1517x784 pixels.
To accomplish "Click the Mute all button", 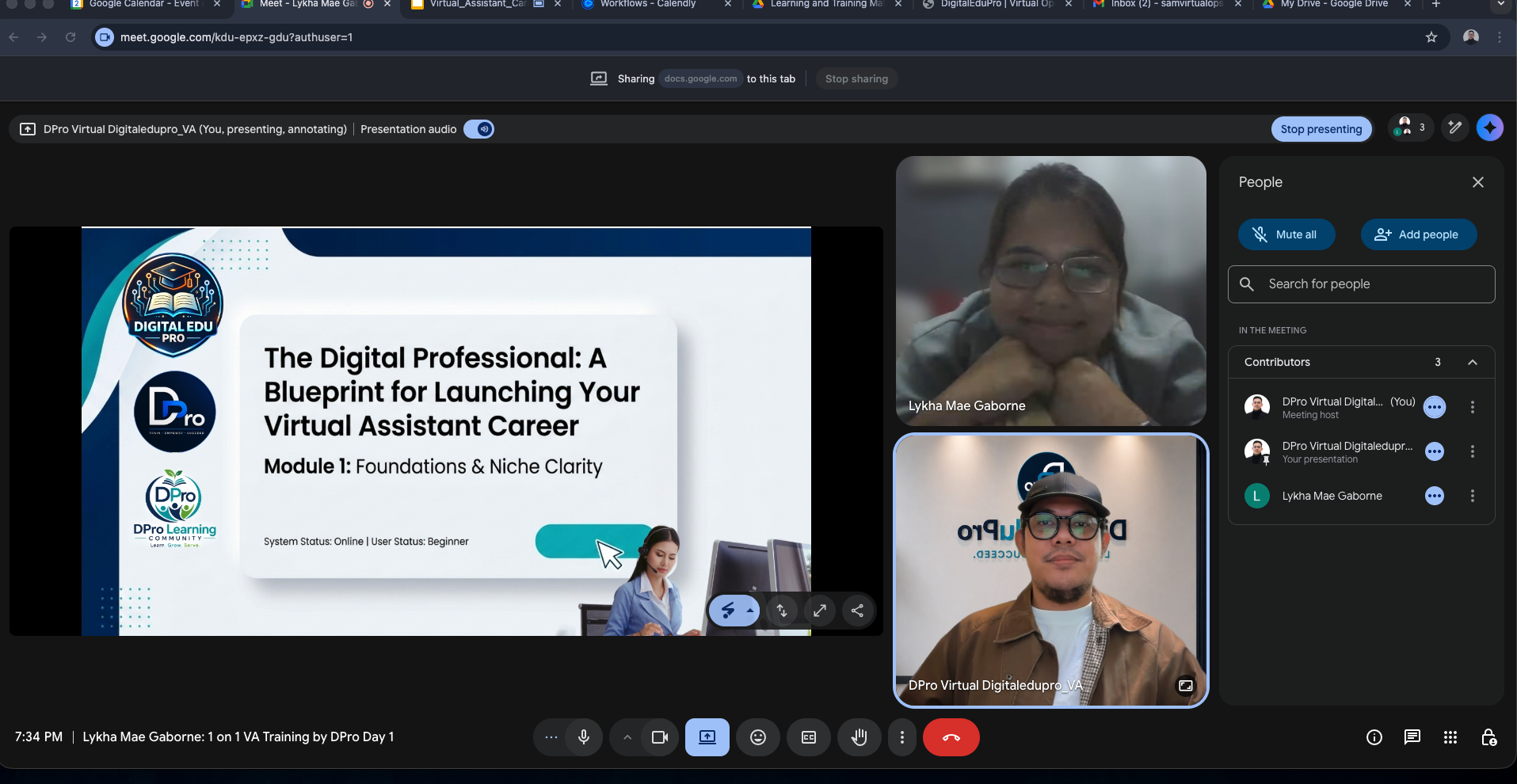I will point(1286,234).
